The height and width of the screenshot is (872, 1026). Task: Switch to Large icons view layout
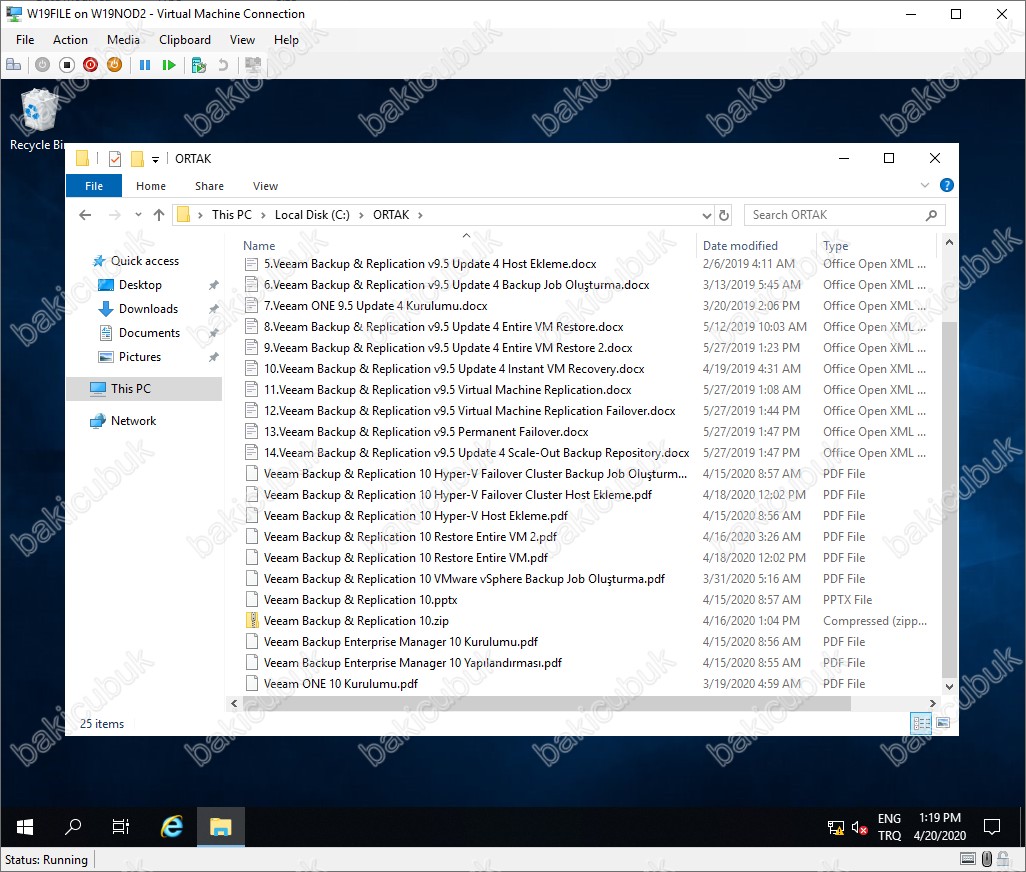pos(943,723)
